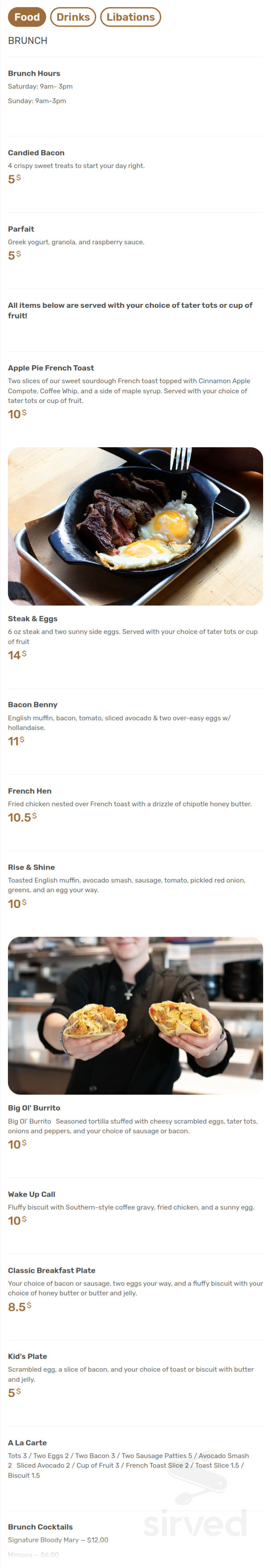
Task: Open the Steak & Eggs item
Action: tap(34, 618)
